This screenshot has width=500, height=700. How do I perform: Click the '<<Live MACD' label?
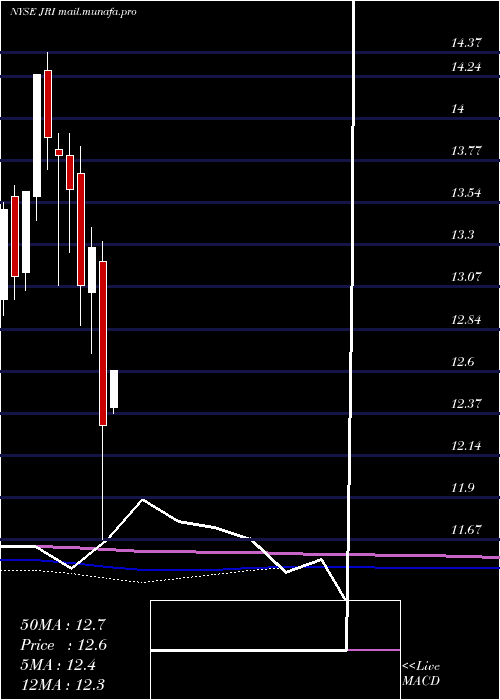pos(421,673)
